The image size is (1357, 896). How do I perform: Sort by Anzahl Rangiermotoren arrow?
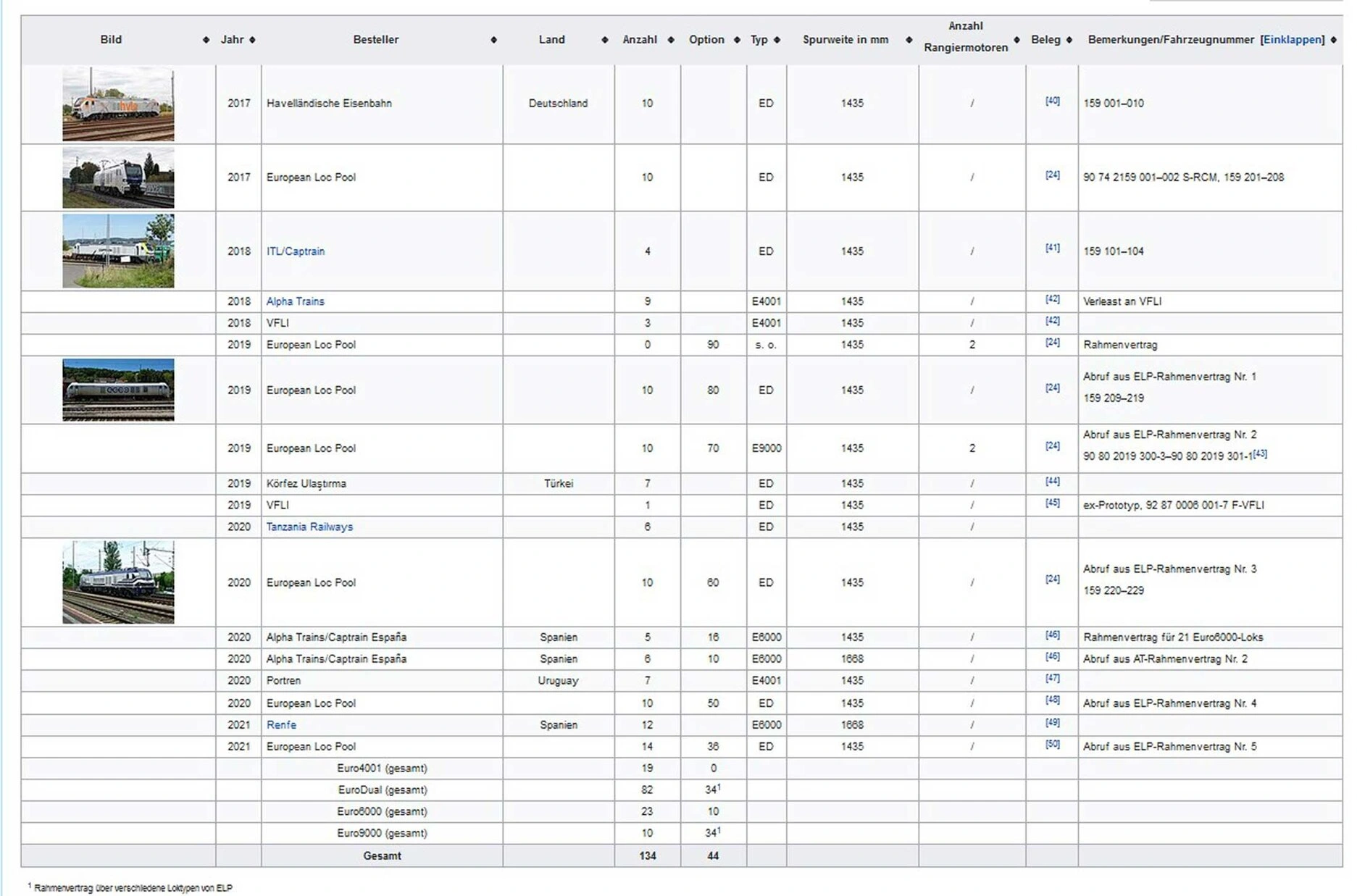[x=1016, y=40]
